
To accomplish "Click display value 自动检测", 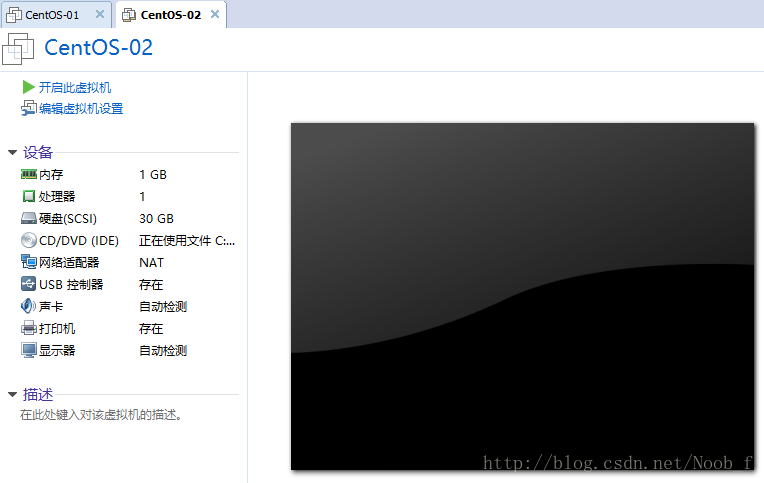I will click(163, 350).
